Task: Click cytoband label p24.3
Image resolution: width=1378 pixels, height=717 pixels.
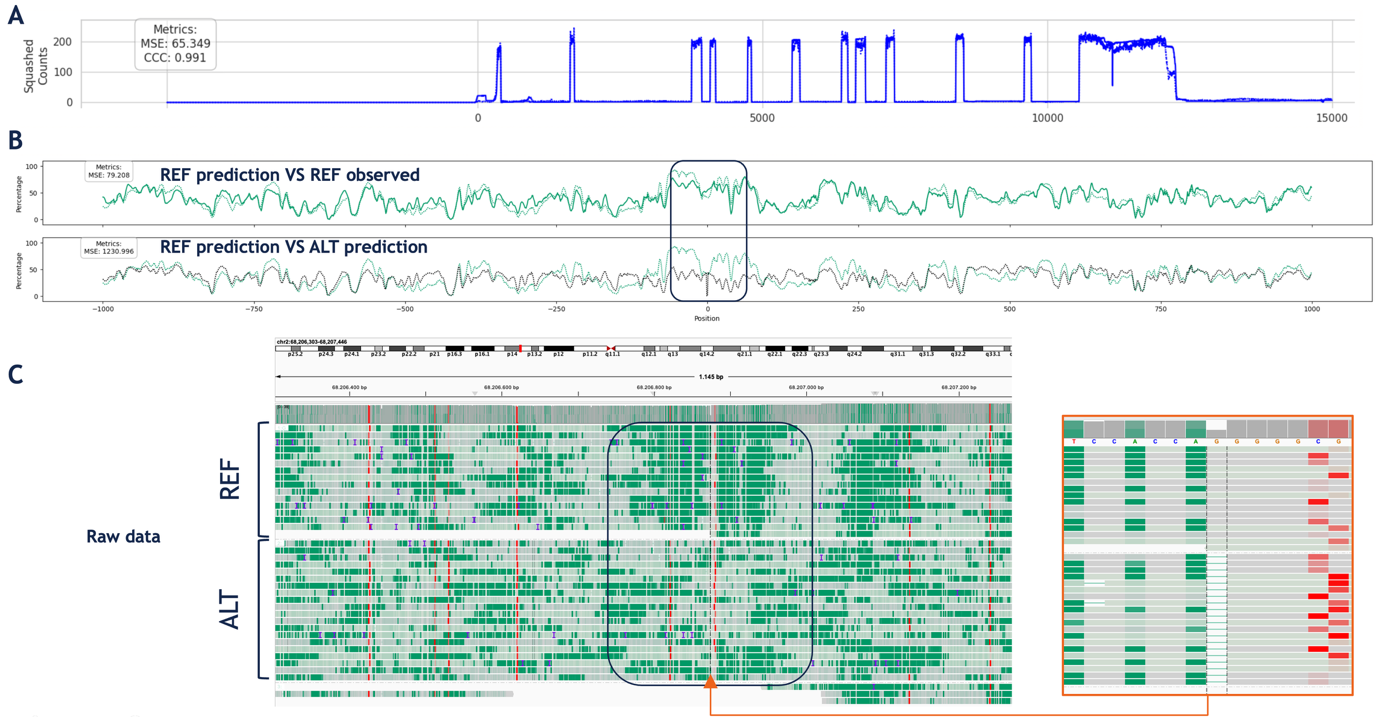Action: 326,354
